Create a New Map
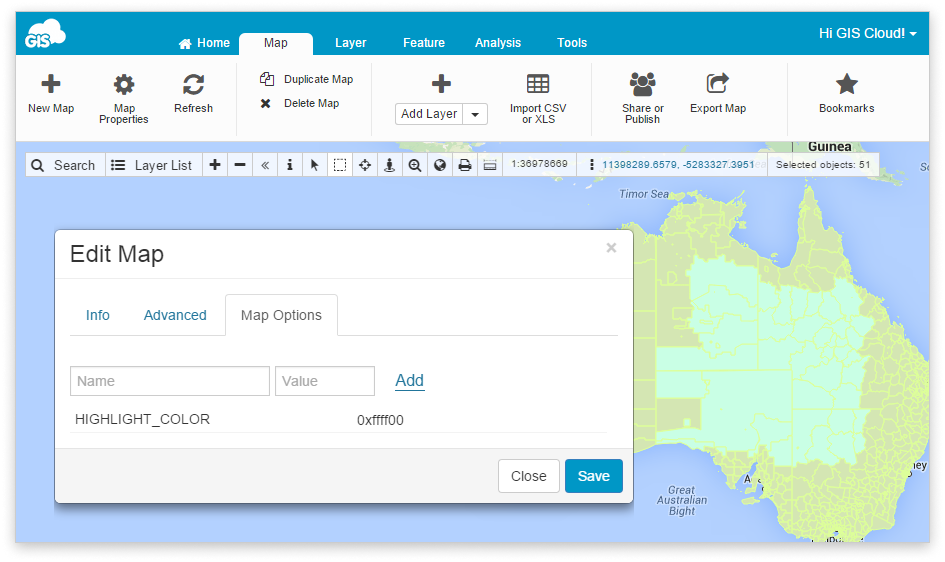This screenshot has width=945, height=562. (51, 93)
